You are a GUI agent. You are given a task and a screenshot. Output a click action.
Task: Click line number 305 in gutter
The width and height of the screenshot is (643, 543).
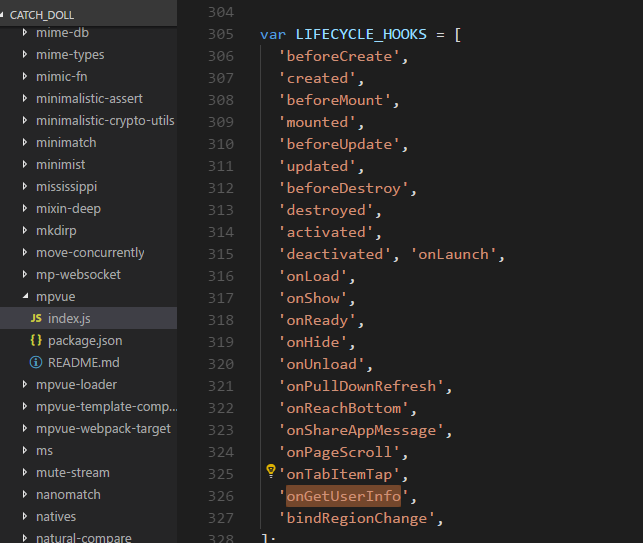218,34
